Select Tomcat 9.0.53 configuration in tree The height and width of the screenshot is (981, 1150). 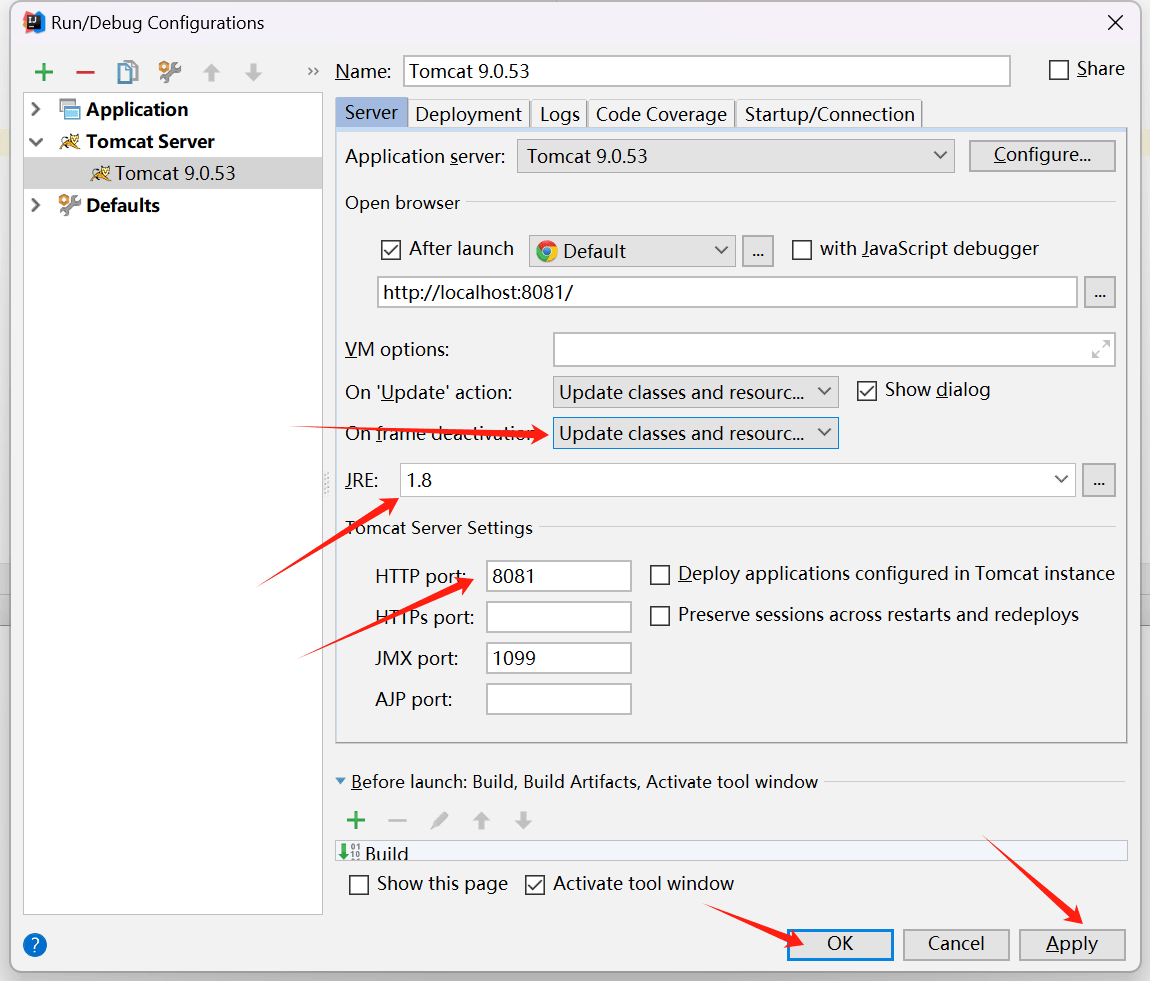(x=173, y=173)
